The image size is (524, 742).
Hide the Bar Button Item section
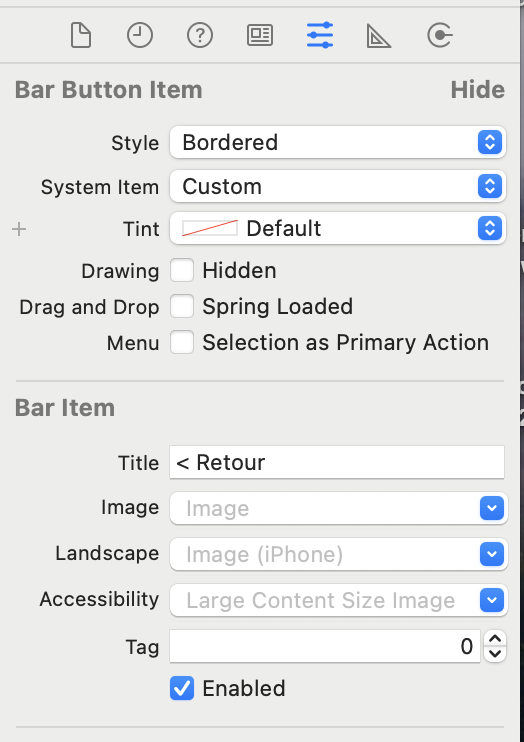click(477, 89)
